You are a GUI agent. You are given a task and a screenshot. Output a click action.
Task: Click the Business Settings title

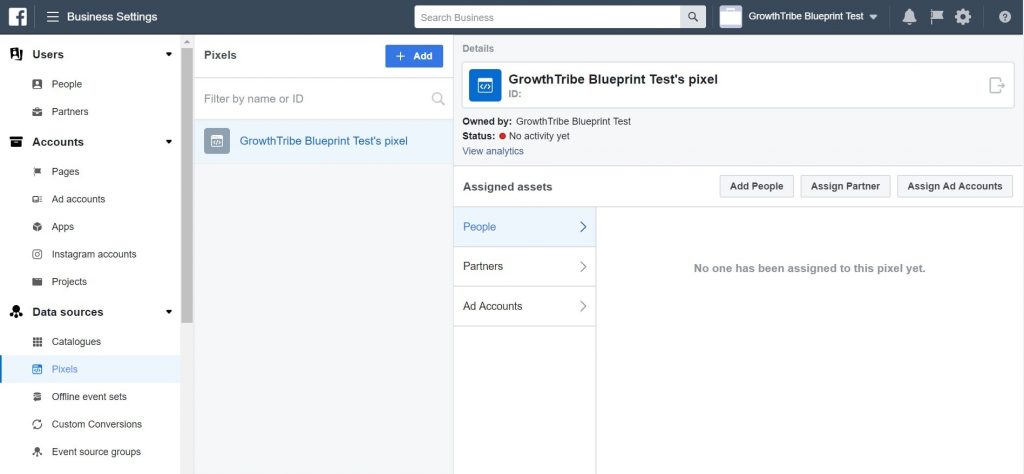tap(112, 17)
